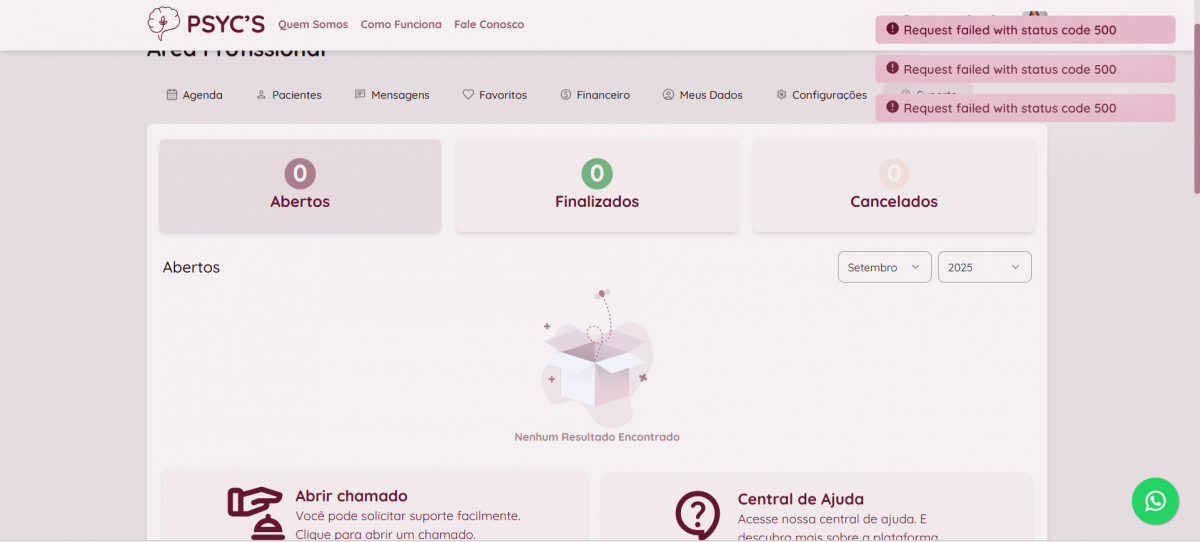Image resolution: width=1200 pixels, height=542 pixels.
Task: Click the PSYC'S tree logo
Action: coord(164,23)
